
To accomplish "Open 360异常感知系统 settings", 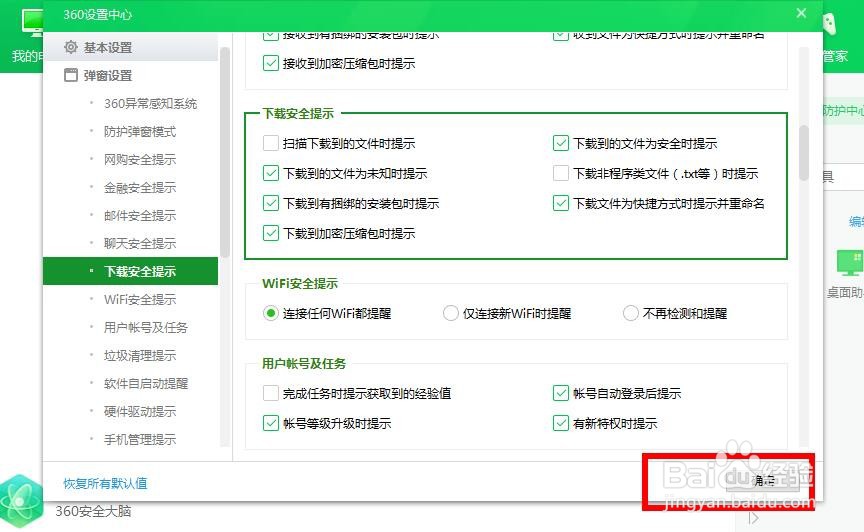I will pos(150,104).
